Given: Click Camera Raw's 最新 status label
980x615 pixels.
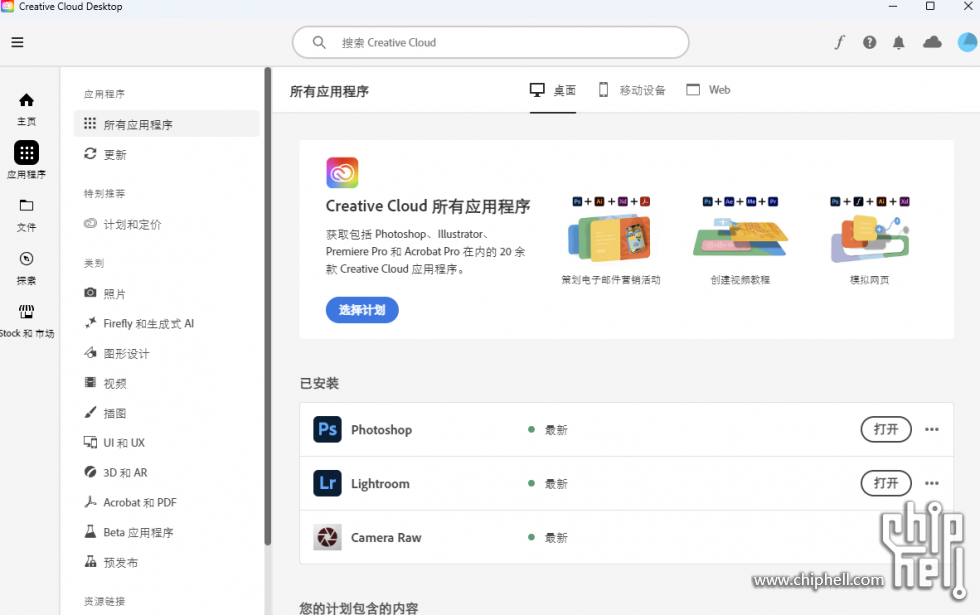Looking at the screenshot, I should [x=556, y=538].
